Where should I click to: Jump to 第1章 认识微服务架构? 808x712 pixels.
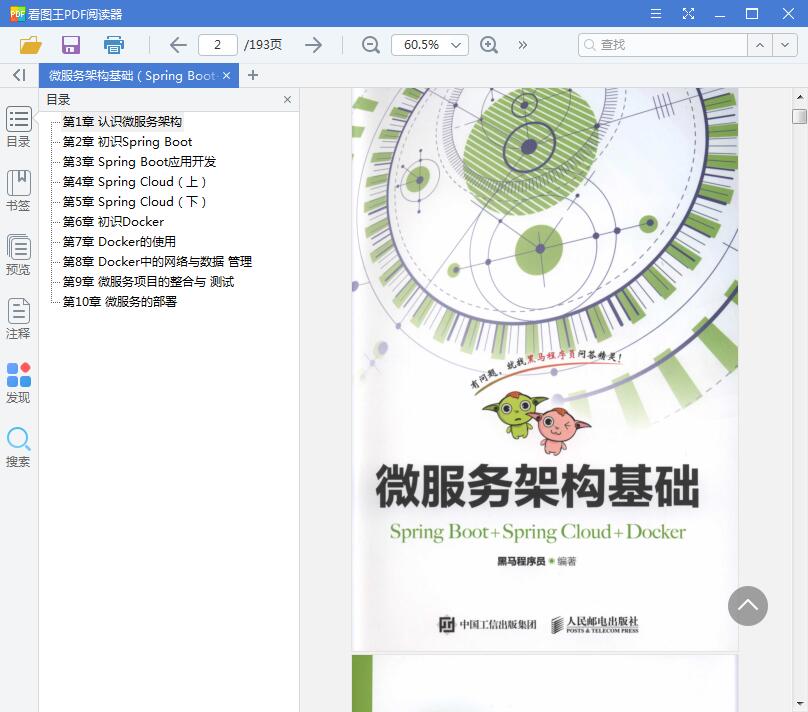coord(122,122)
